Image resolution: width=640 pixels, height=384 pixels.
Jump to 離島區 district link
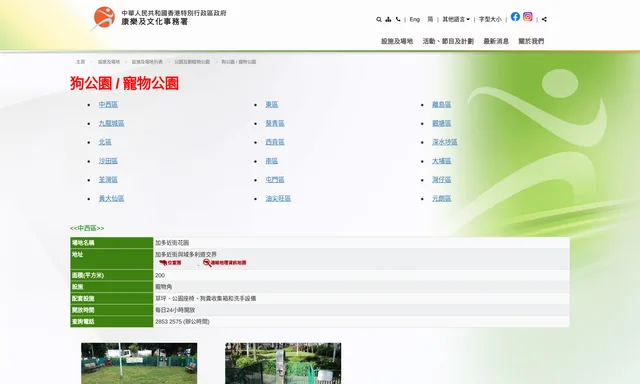442,104
